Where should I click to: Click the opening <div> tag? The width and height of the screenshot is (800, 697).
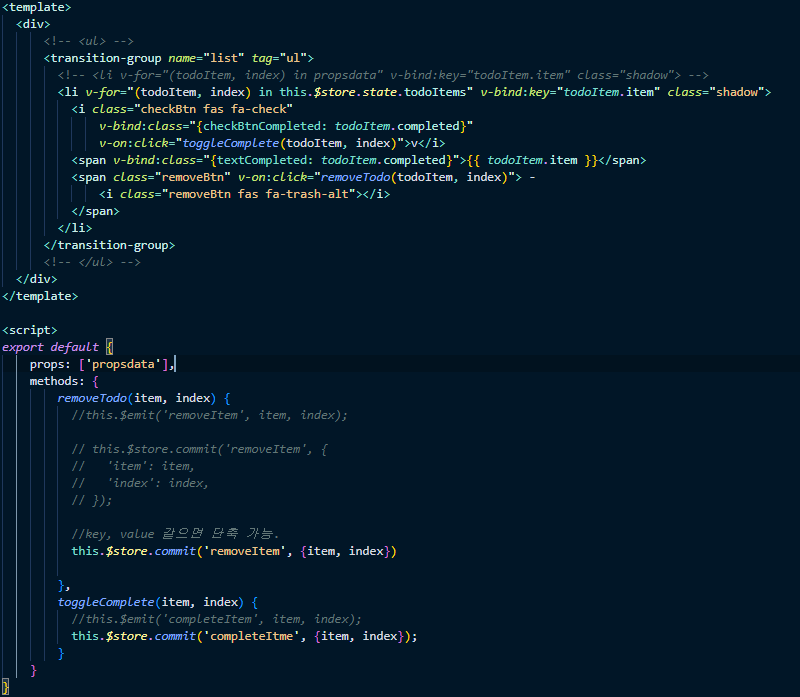[x=33, y=24]
